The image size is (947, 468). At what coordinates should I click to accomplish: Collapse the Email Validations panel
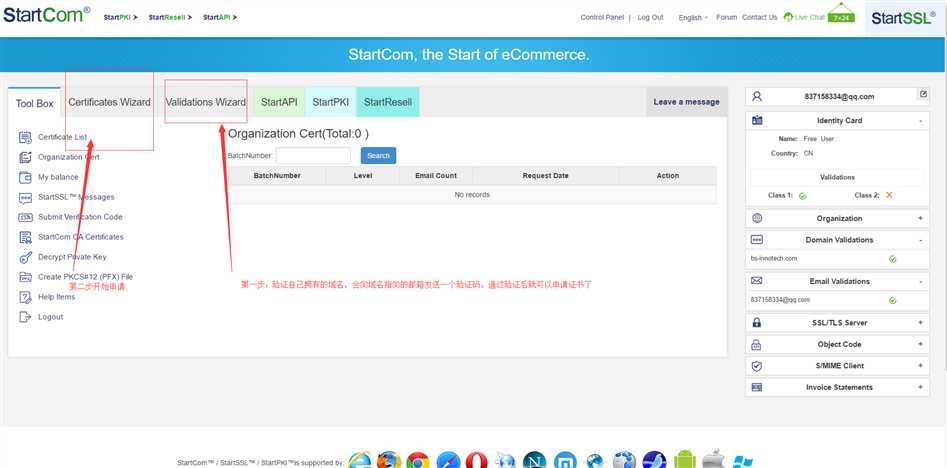pos(920,281)
